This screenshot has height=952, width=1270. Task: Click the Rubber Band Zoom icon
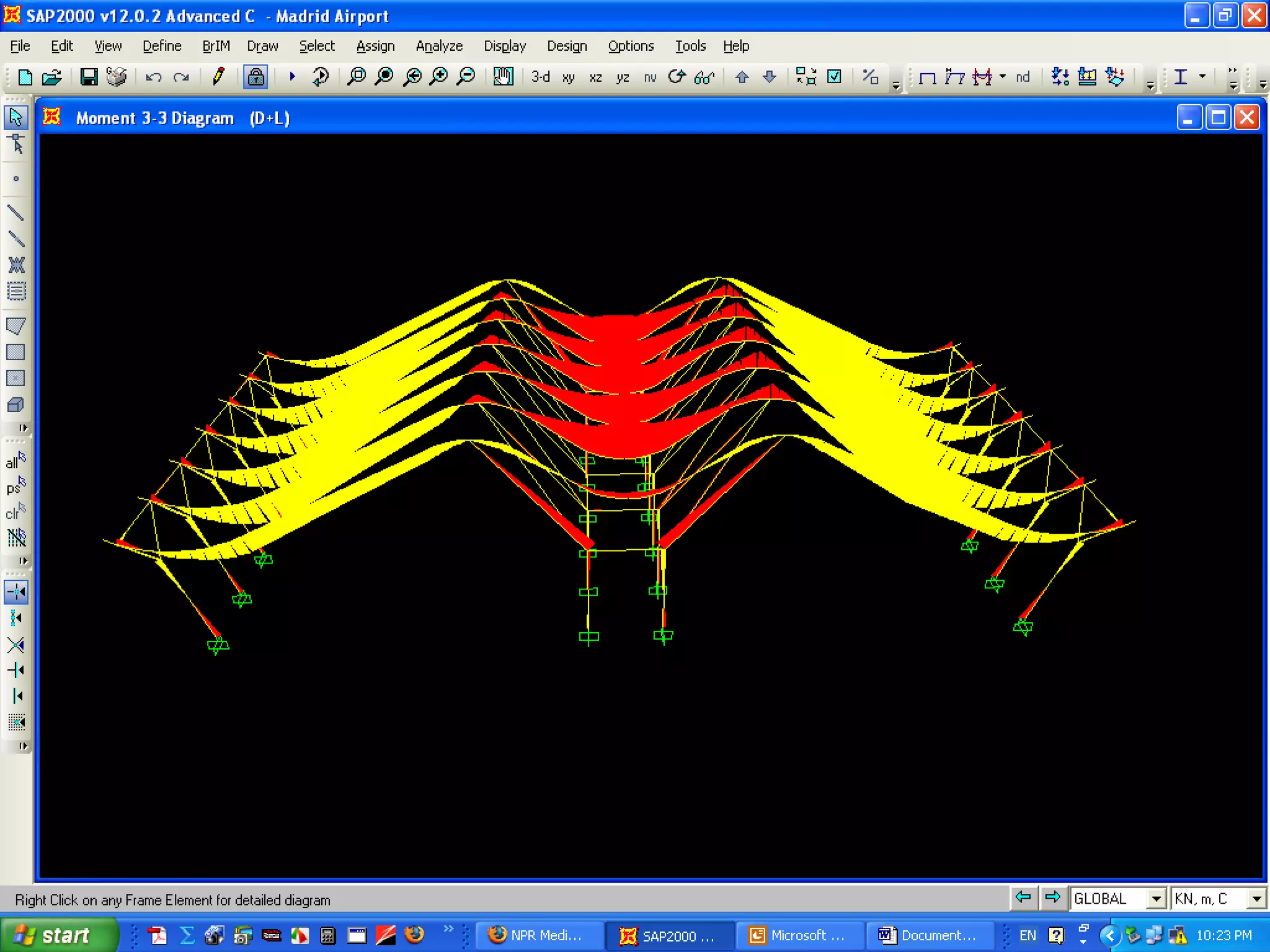[x=357, y=76]
